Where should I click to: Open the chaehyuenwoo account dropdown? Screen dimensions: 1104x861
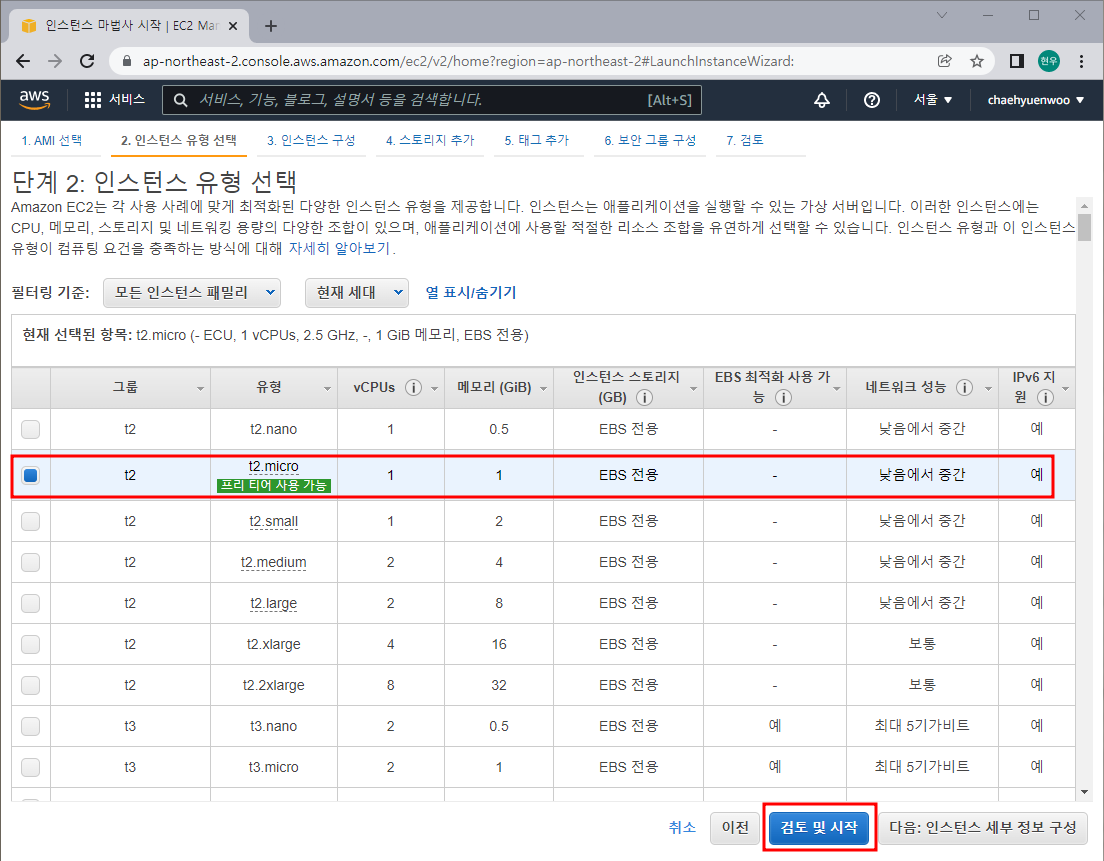(1036, 100)
